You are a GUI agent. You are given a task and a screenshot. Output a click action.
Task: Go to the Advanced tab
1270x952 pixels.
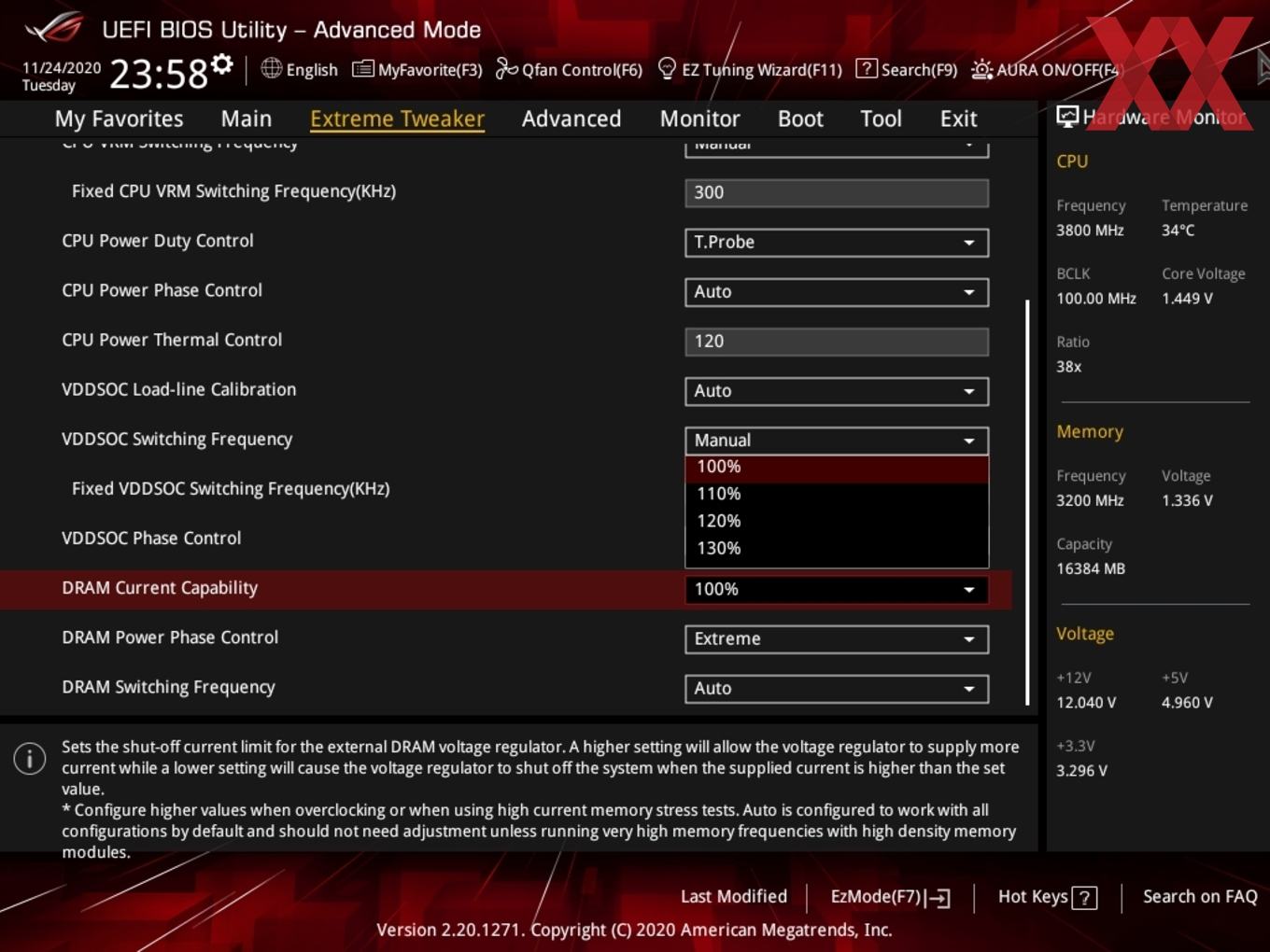point(571,119)
